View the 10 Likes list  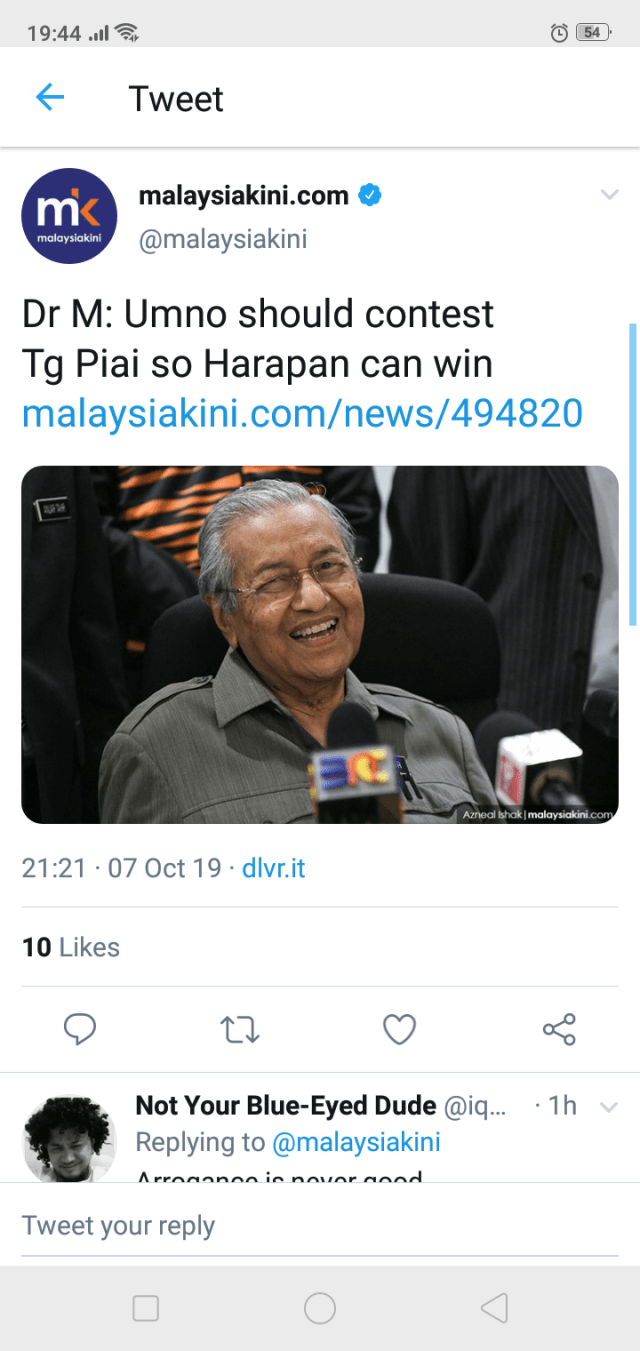[x=71, y=947]
